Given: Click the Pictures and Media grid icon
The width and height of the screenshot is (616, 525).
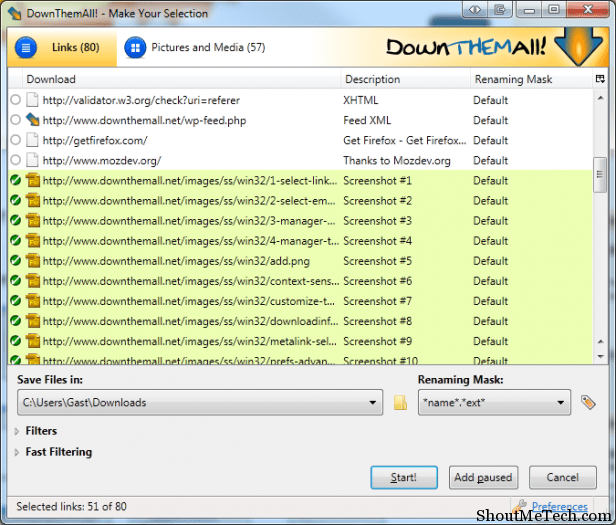Looking at the screenshot, I should pos(135,48).
